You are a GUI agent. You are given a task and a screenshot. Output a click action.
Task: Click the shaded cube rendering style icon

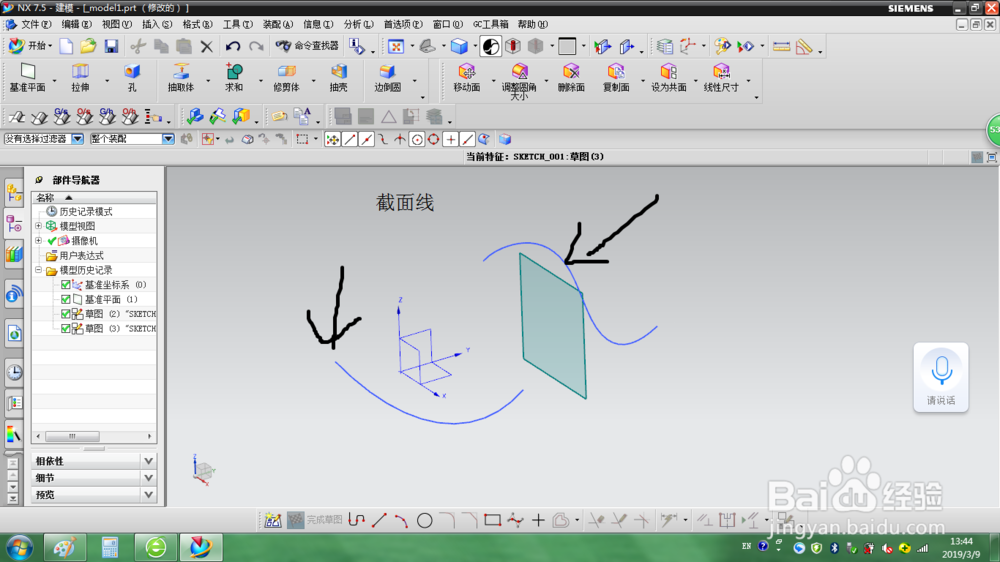pyautogui.click(x=459, y=46)
